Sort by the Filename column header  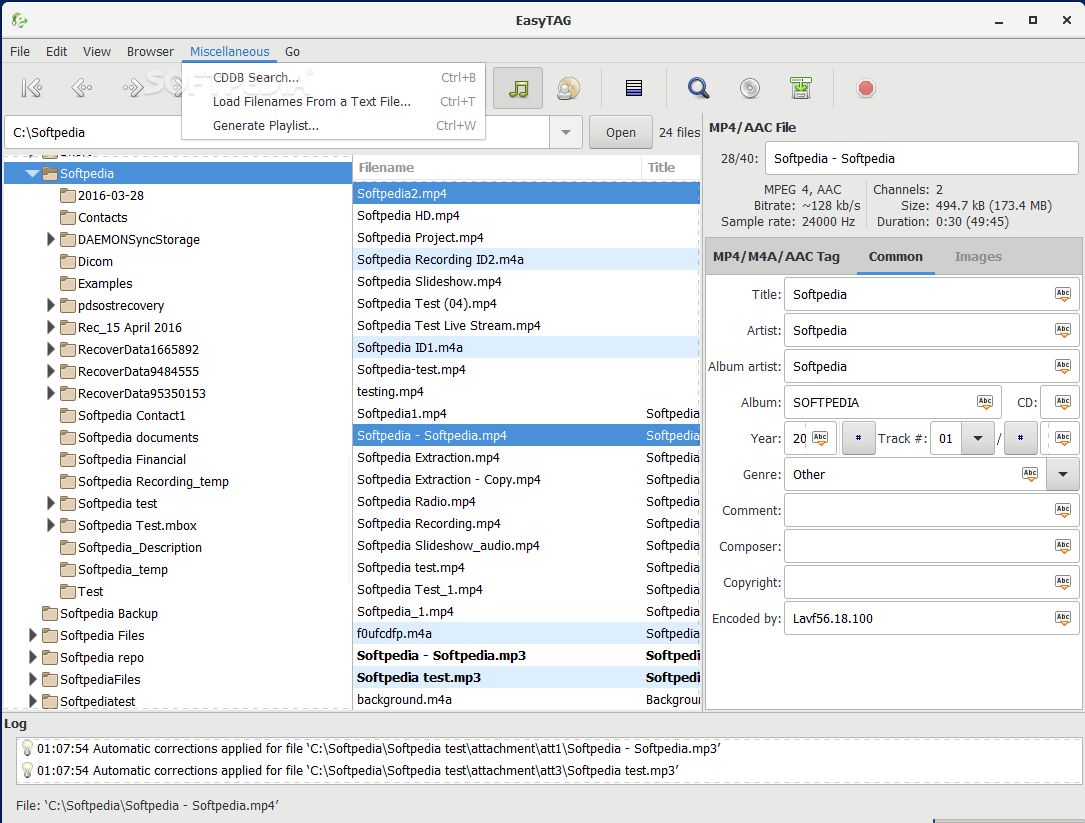[497, 168]
